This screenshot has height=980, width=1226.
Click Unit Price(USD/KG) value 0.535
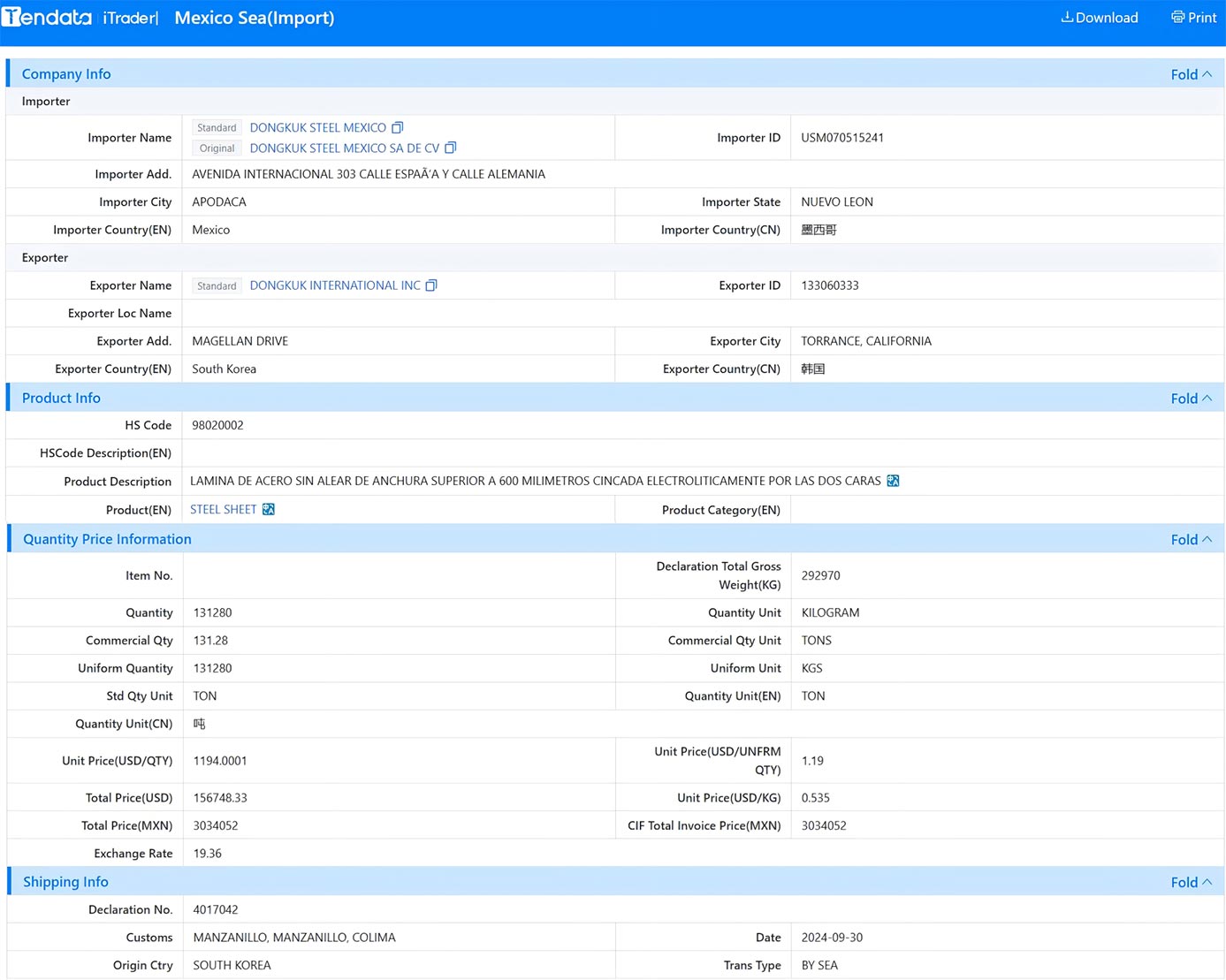tap(816, 798)
